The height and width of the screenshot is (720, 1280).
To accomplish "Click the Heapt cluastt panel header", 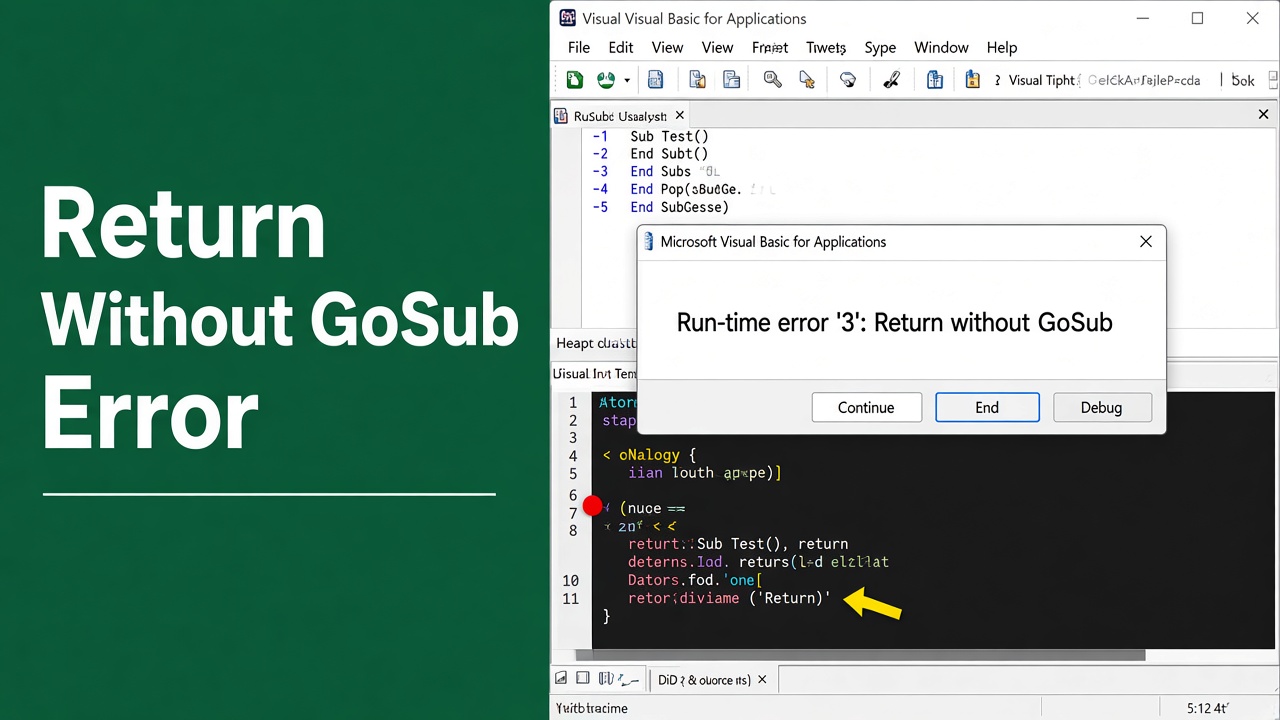I will (595, 343).
